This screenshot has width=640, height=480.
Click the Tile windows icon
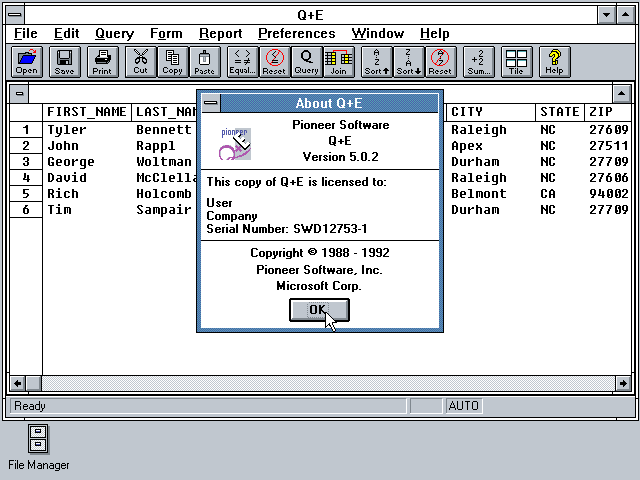[516, 62]
